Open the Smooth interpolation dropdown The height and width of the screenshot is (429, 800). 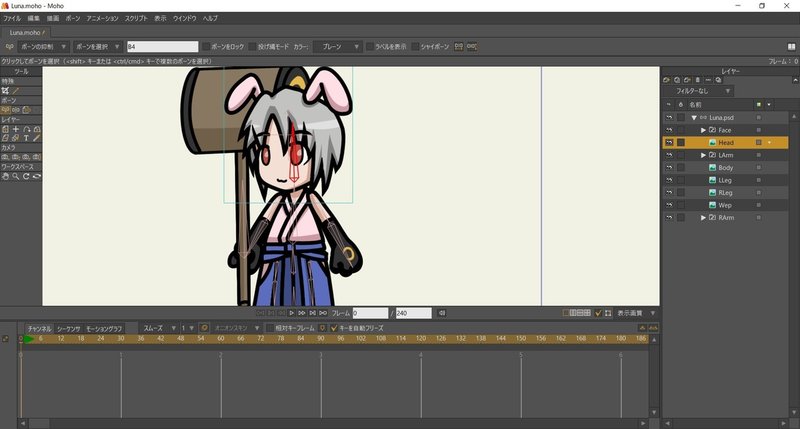pyautogui.click(x=159, y=328)
